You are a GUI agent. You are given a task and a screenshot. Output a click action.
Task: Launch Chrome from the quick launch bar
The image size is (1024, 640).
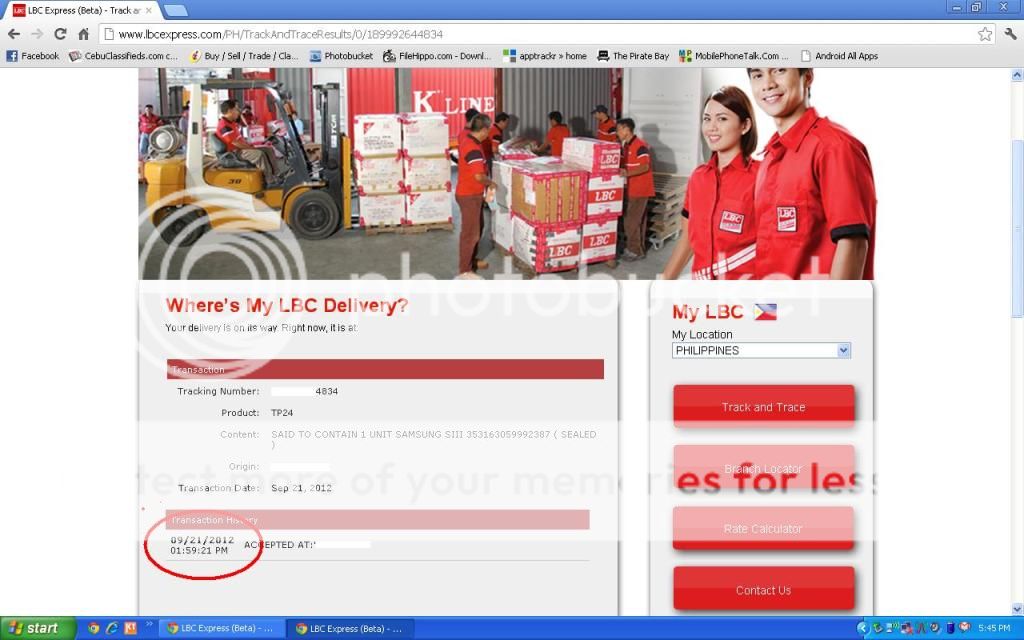point(93,628)
